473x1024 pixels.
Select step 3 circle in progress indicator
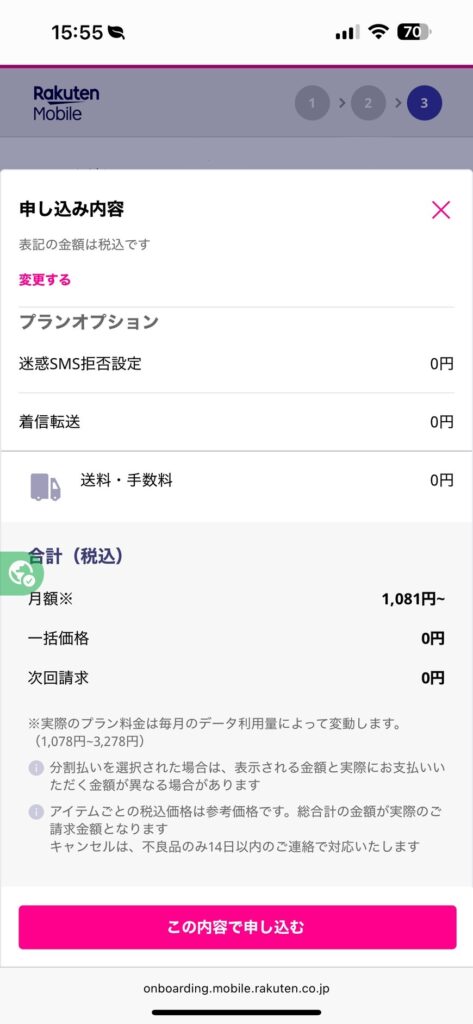(x=424, y=103)
